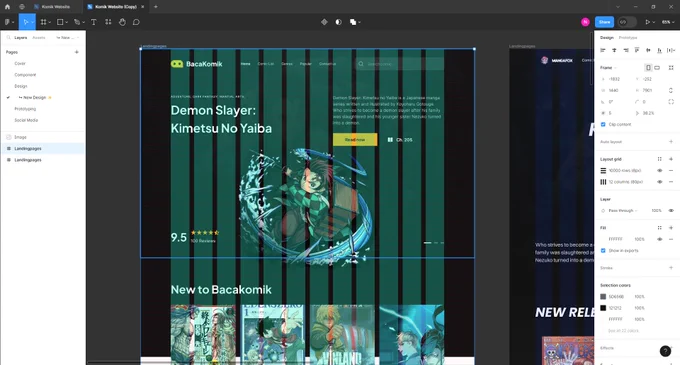
Task: Click the Align horizontal centers icon
Action: pos(614,50)
